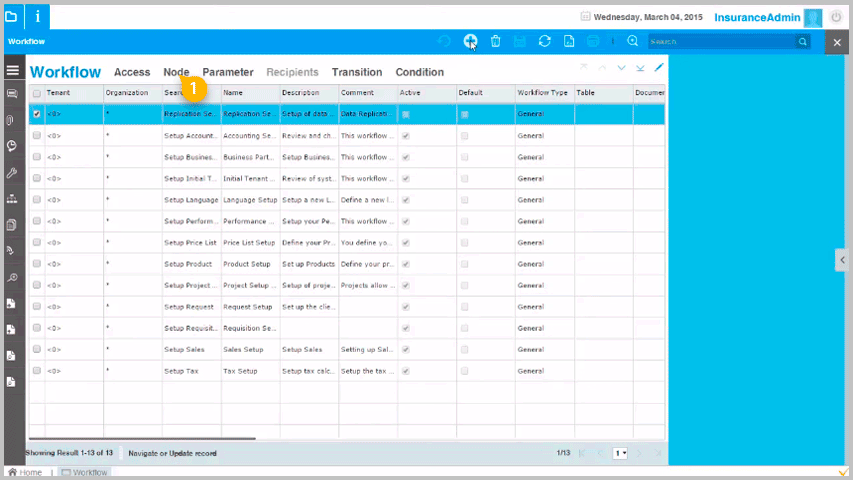This screenshot has height=480, width=853.
Task: Click the clock history icon in sidebar
Action: tap(11, 146)
